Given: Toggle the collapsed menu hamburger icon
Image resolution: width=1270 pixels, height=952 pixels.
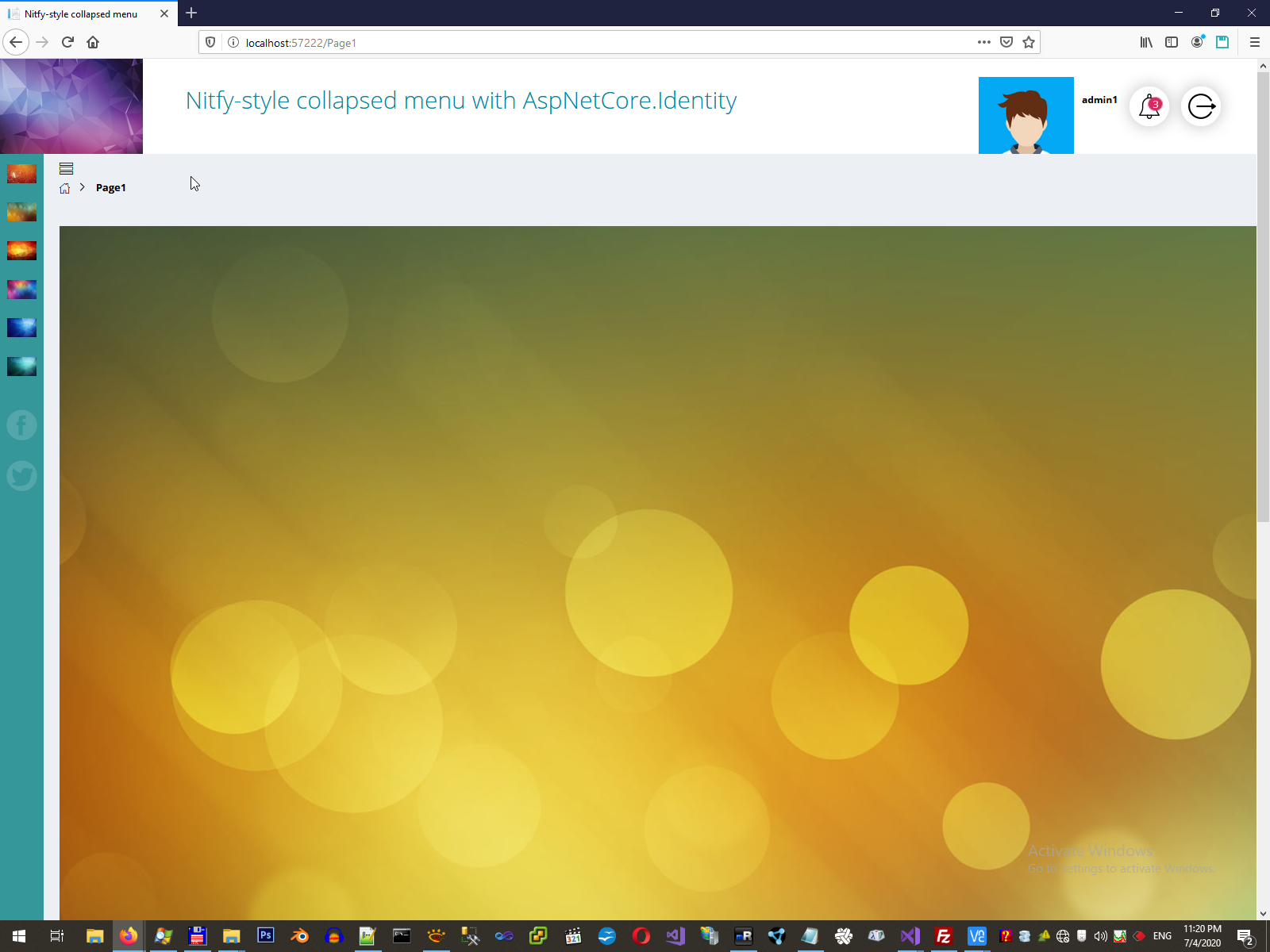Looking at the screenshot, I should [x=67, y=168].
